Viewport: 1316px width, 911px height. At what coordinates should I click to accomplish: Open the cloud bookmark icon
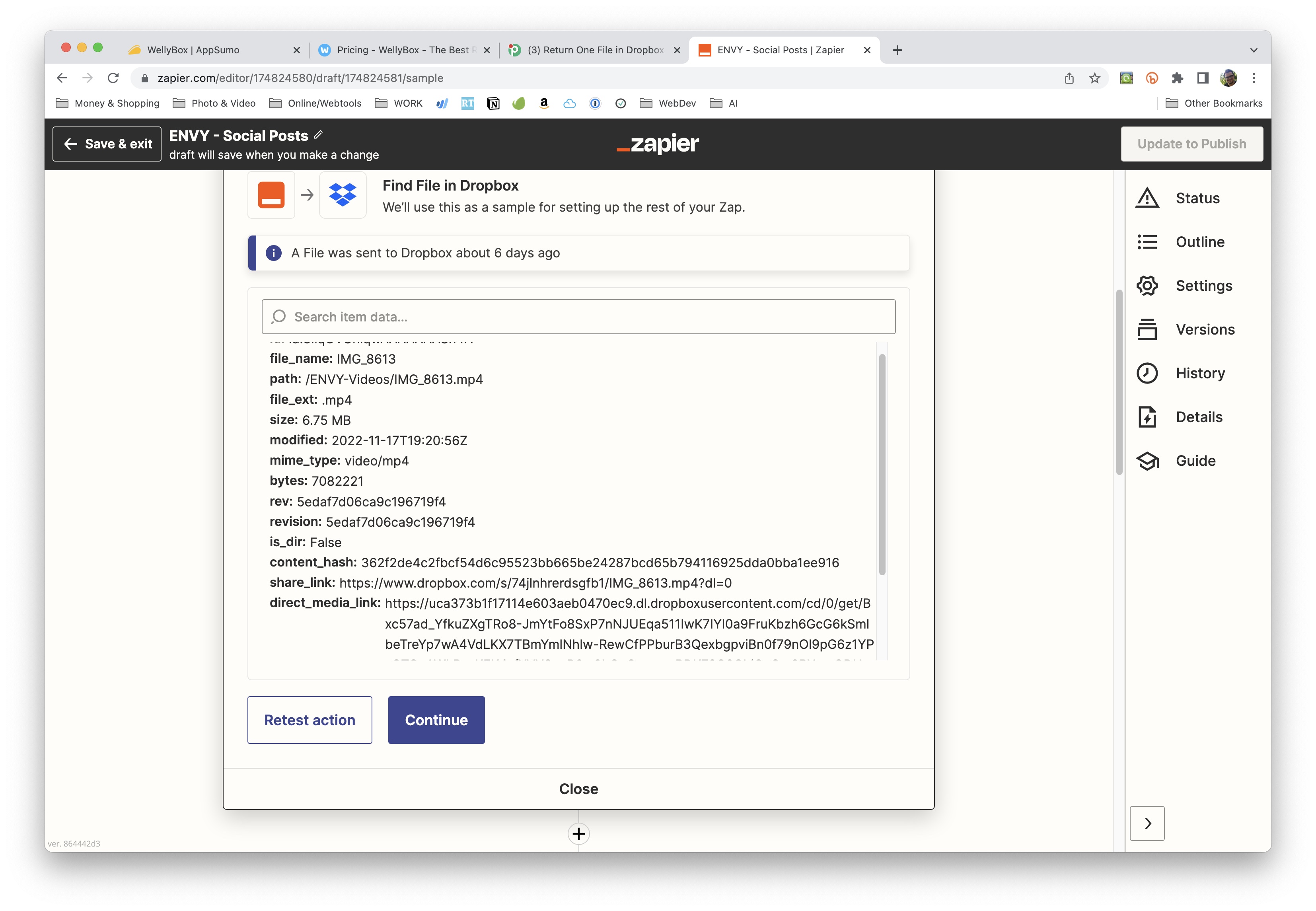[x=569, y=103]
